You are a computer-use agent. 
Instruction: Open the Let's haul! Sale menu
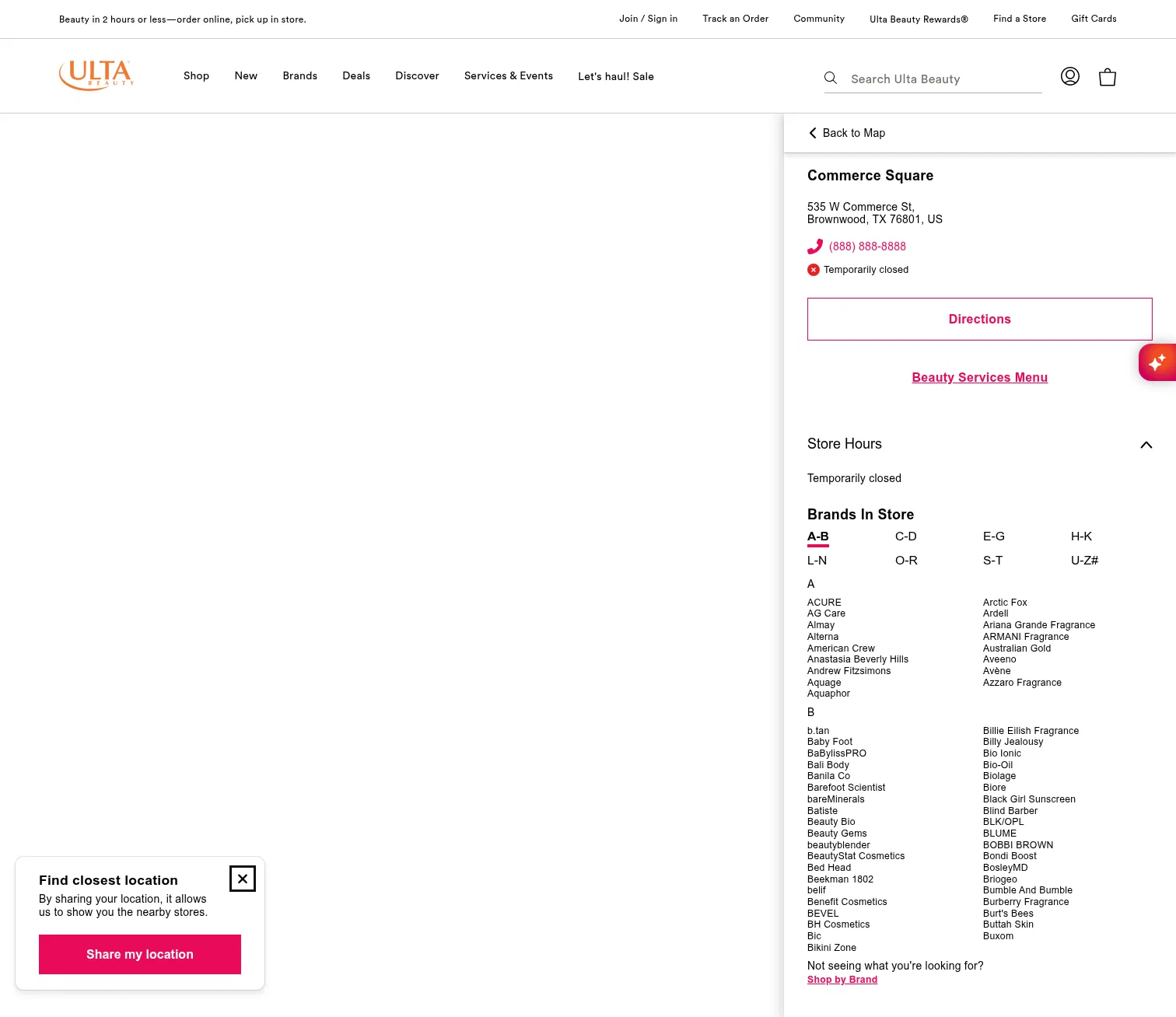[x=616, y=76]
